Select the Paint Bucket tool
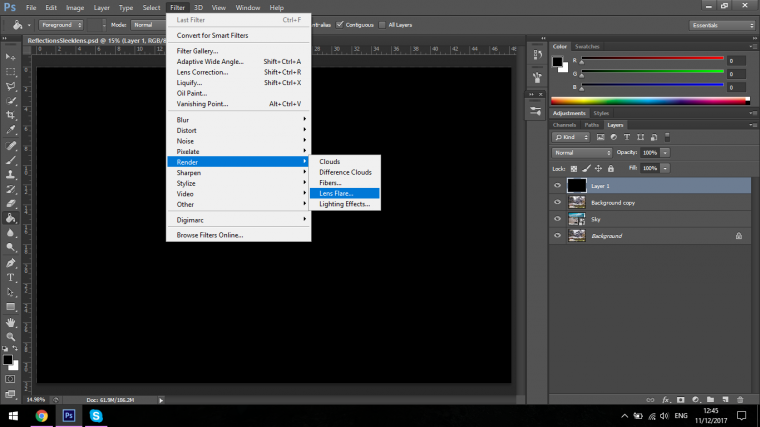760x427 pixels. click(10, 218)
